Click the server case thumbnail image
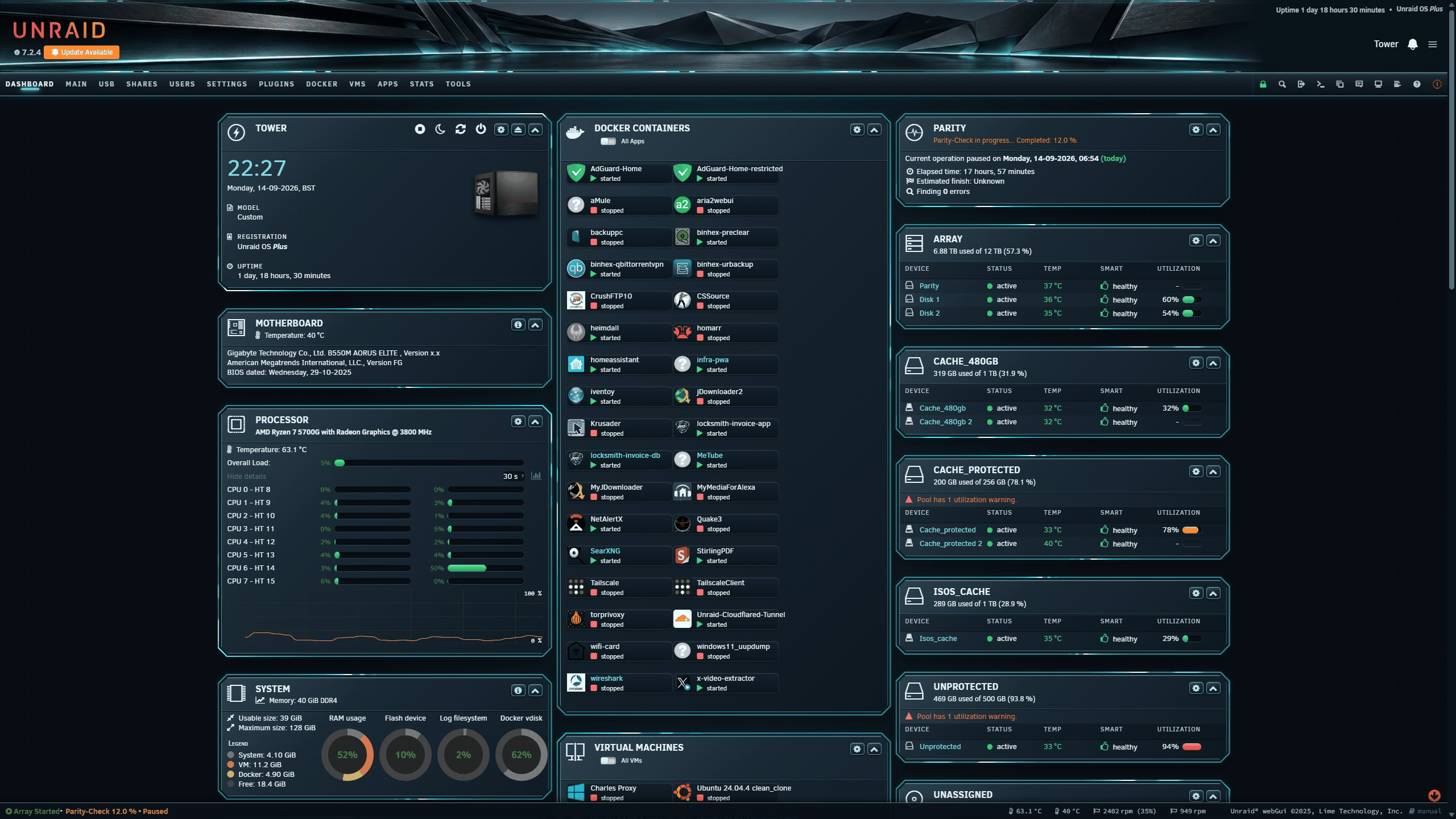Screen dimensions: 1456x819 [506, 193]
